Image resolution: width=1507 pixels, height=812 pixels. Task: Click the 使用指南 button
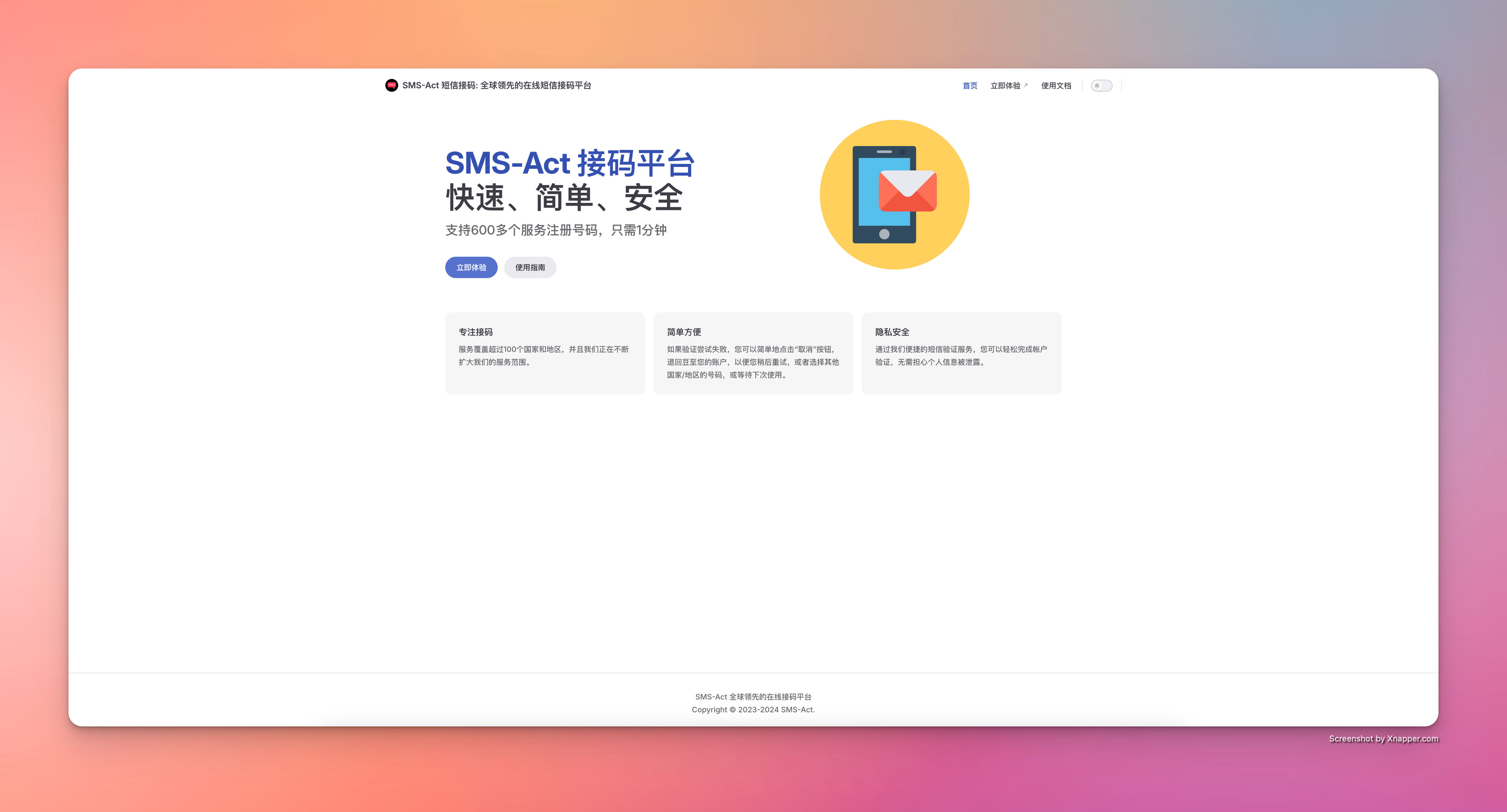(530, 268)
